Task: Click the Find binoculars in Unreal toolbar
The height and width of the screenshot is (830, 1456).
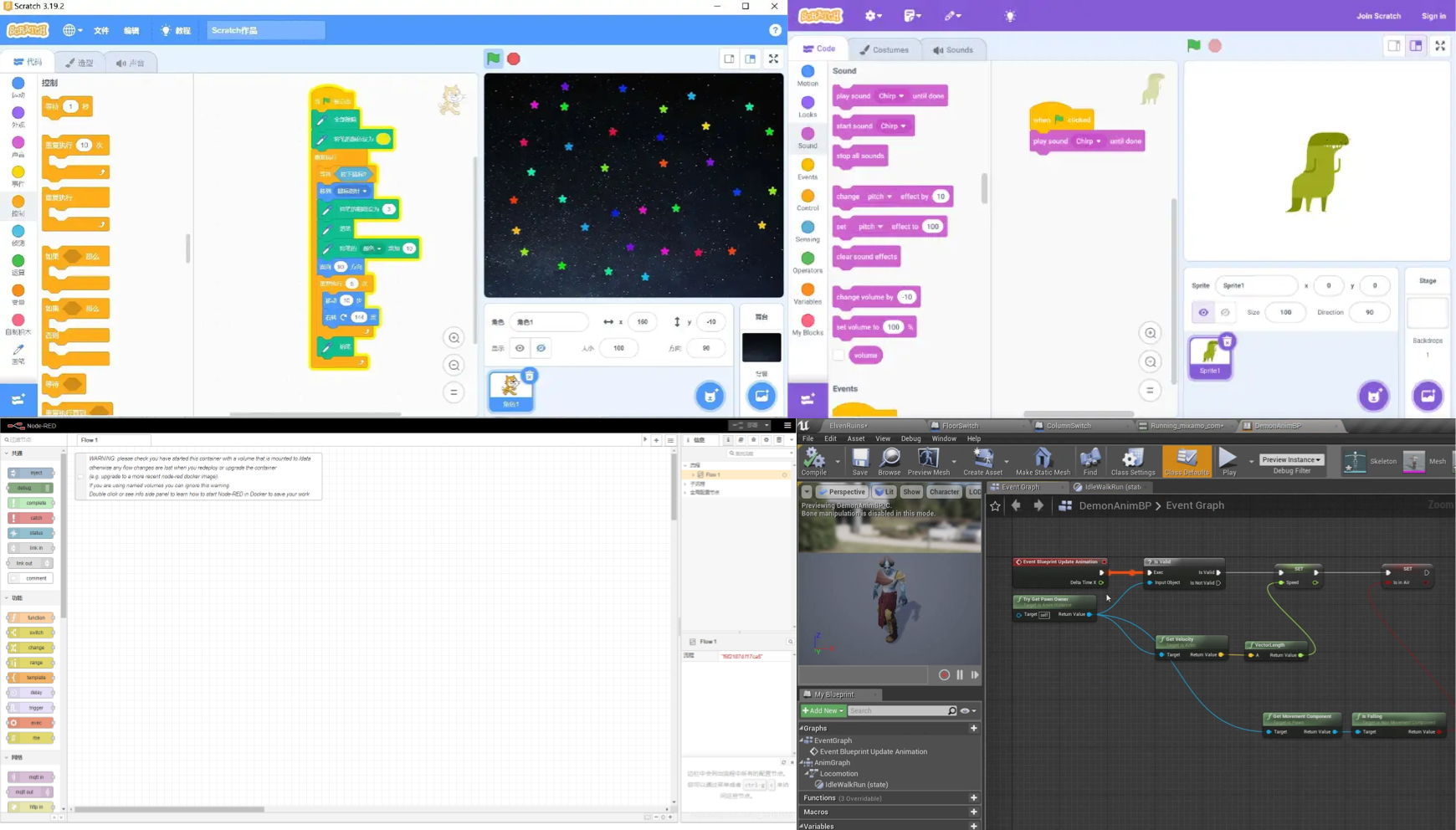Action: click(x=1090, y=461)
